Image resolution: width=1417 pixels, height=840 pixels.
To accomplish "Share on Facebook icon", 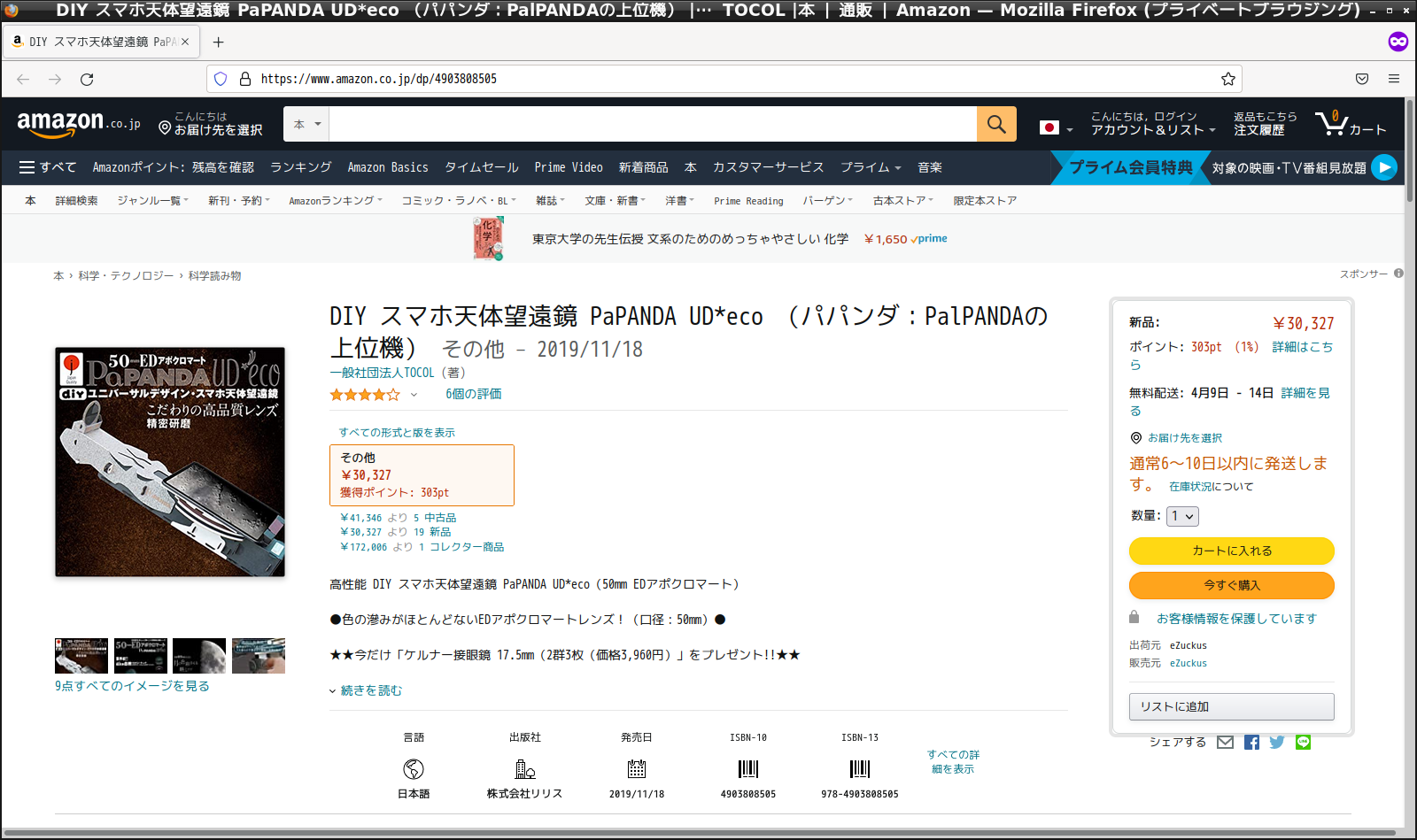I will coord(1251,743).
